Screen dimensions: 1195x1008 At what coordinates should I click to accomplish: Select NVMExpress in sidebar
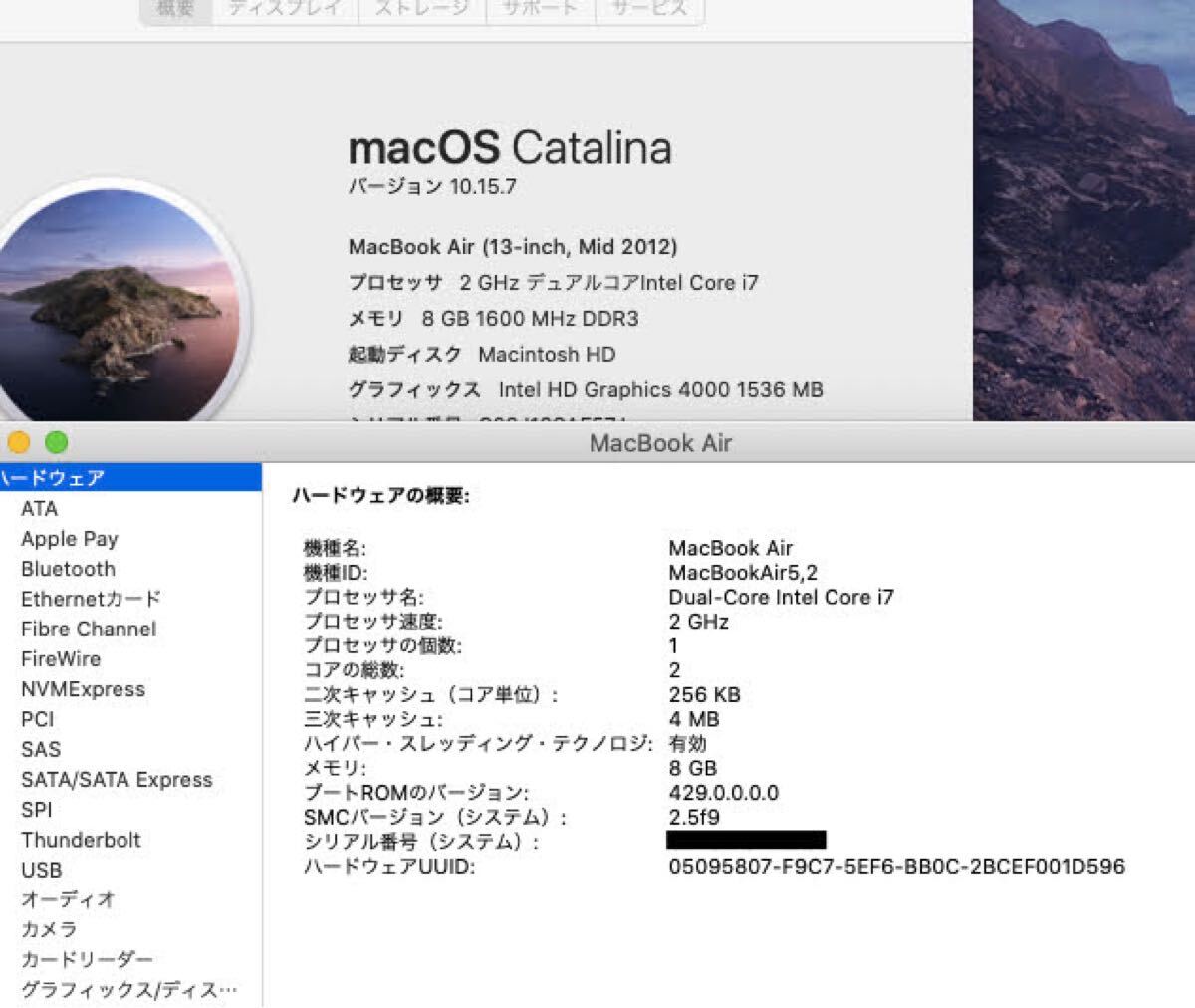pyautogui.click(x=83, y=689)
